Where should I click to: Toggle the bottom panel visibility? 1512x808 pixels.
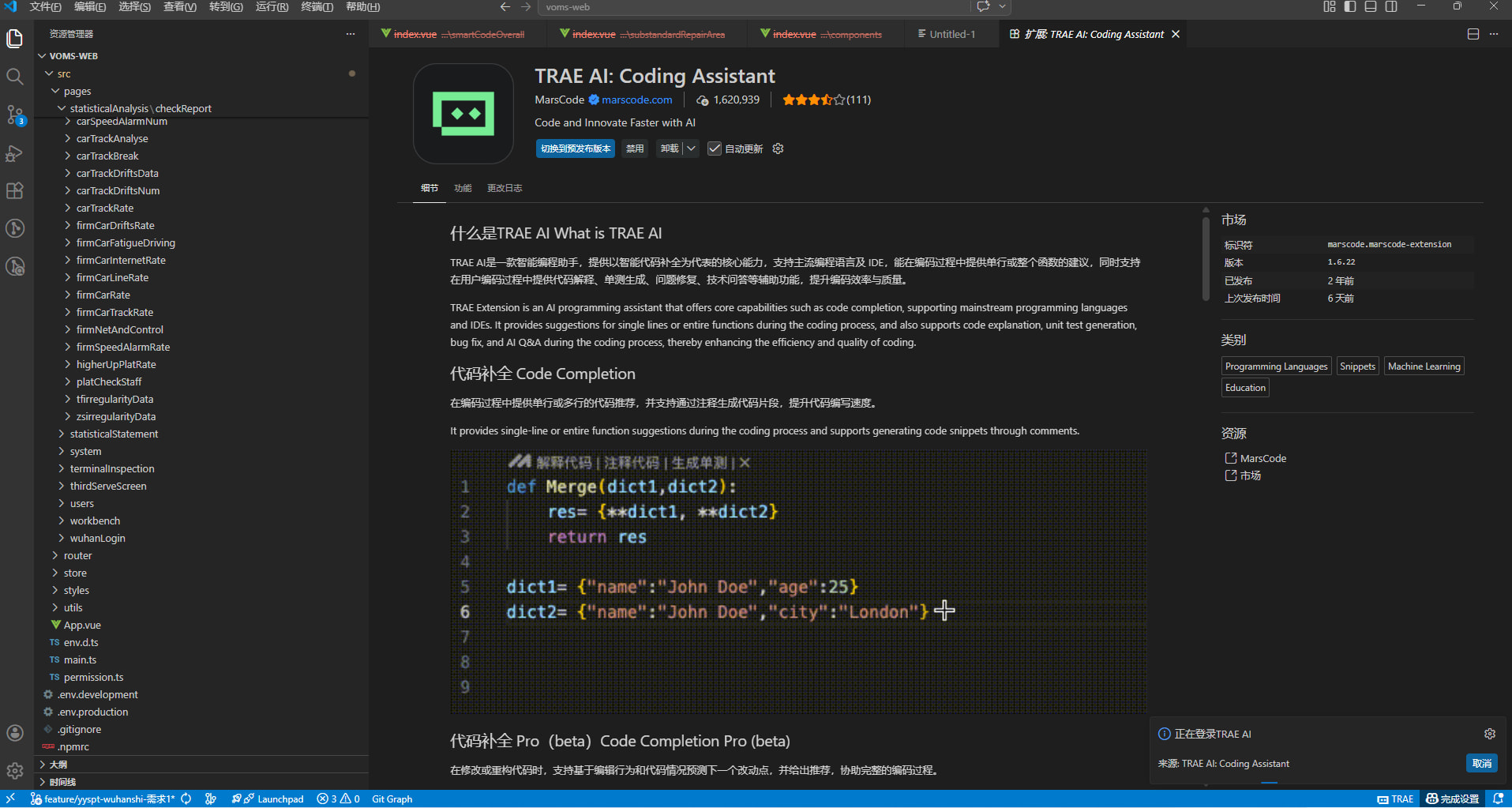1371,6
